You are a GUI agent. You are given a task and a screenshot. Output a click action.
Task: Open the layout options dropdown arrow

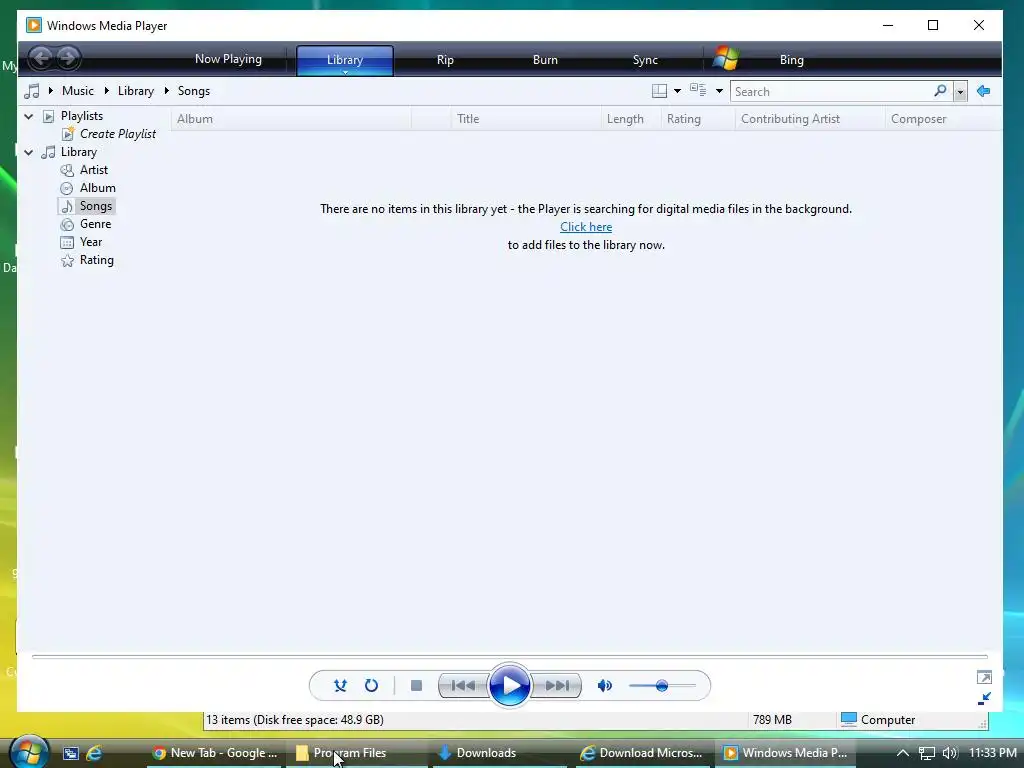(x=677, y=91)
